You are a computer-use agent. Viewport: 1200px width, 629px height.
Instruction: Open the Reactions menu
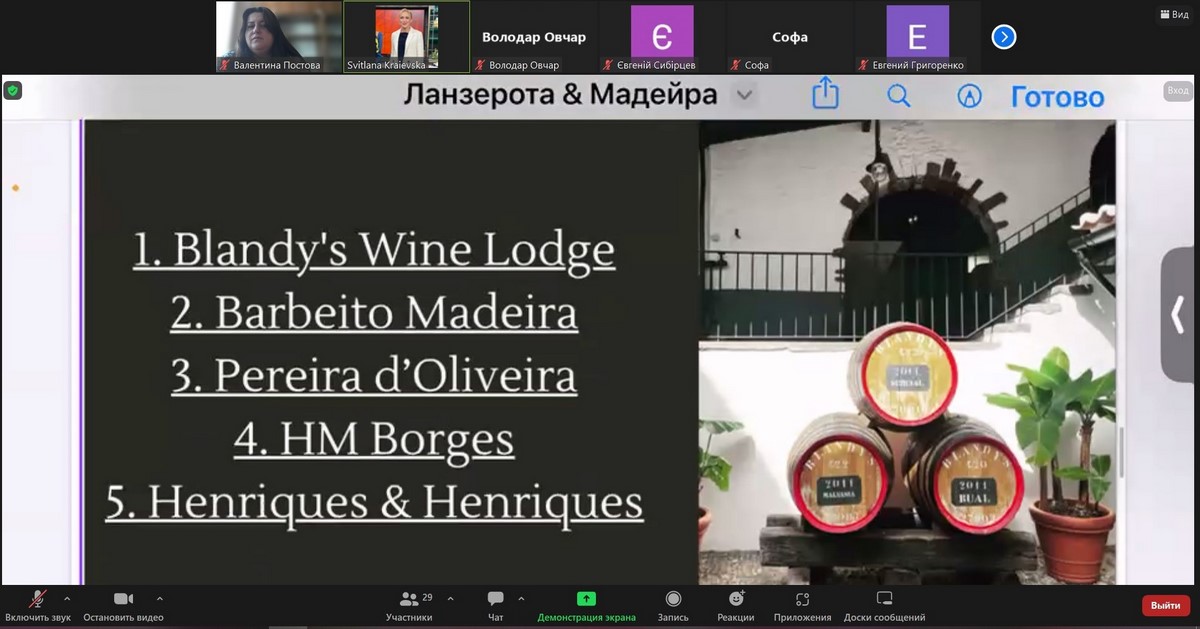pyautogui.click(x=736, y=605)
